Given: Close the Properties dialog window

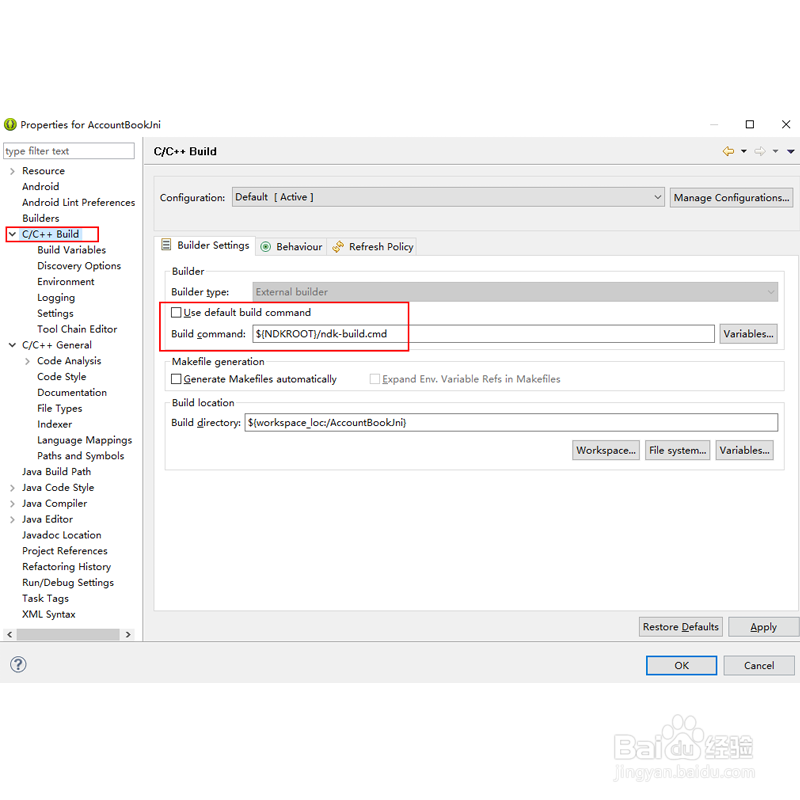Looking at the screenshot, I should tap(786, 124).
